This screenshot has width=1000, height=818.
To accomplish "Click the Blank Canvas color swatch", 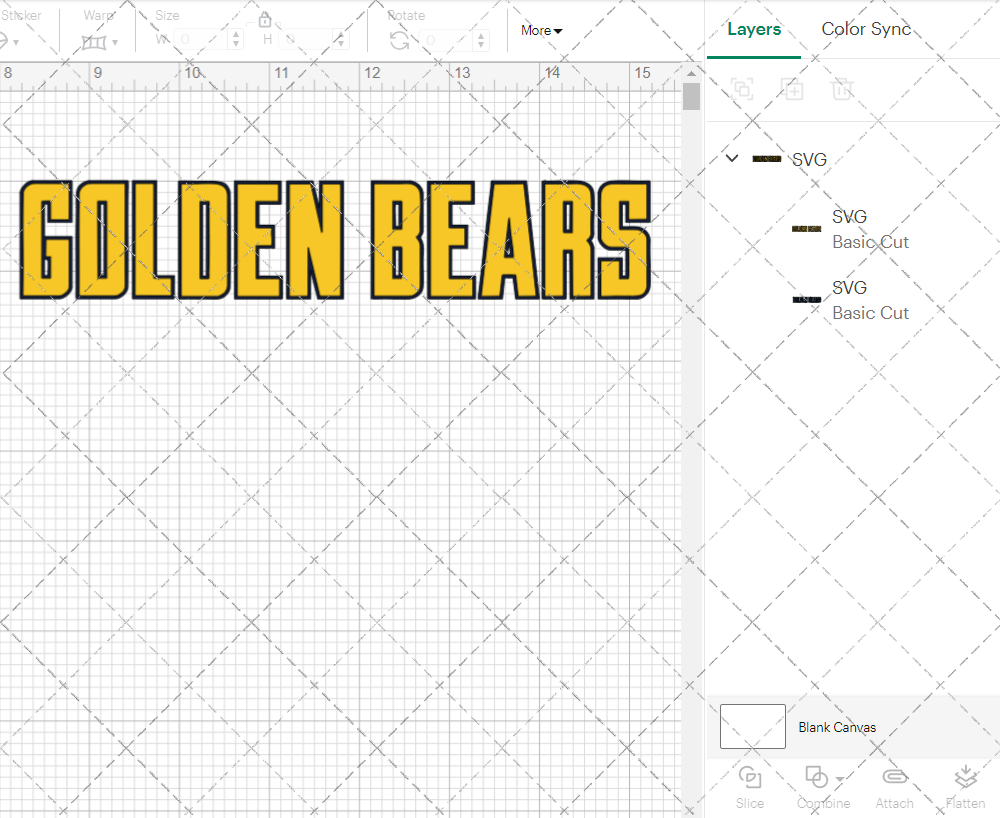I will 752,727.
